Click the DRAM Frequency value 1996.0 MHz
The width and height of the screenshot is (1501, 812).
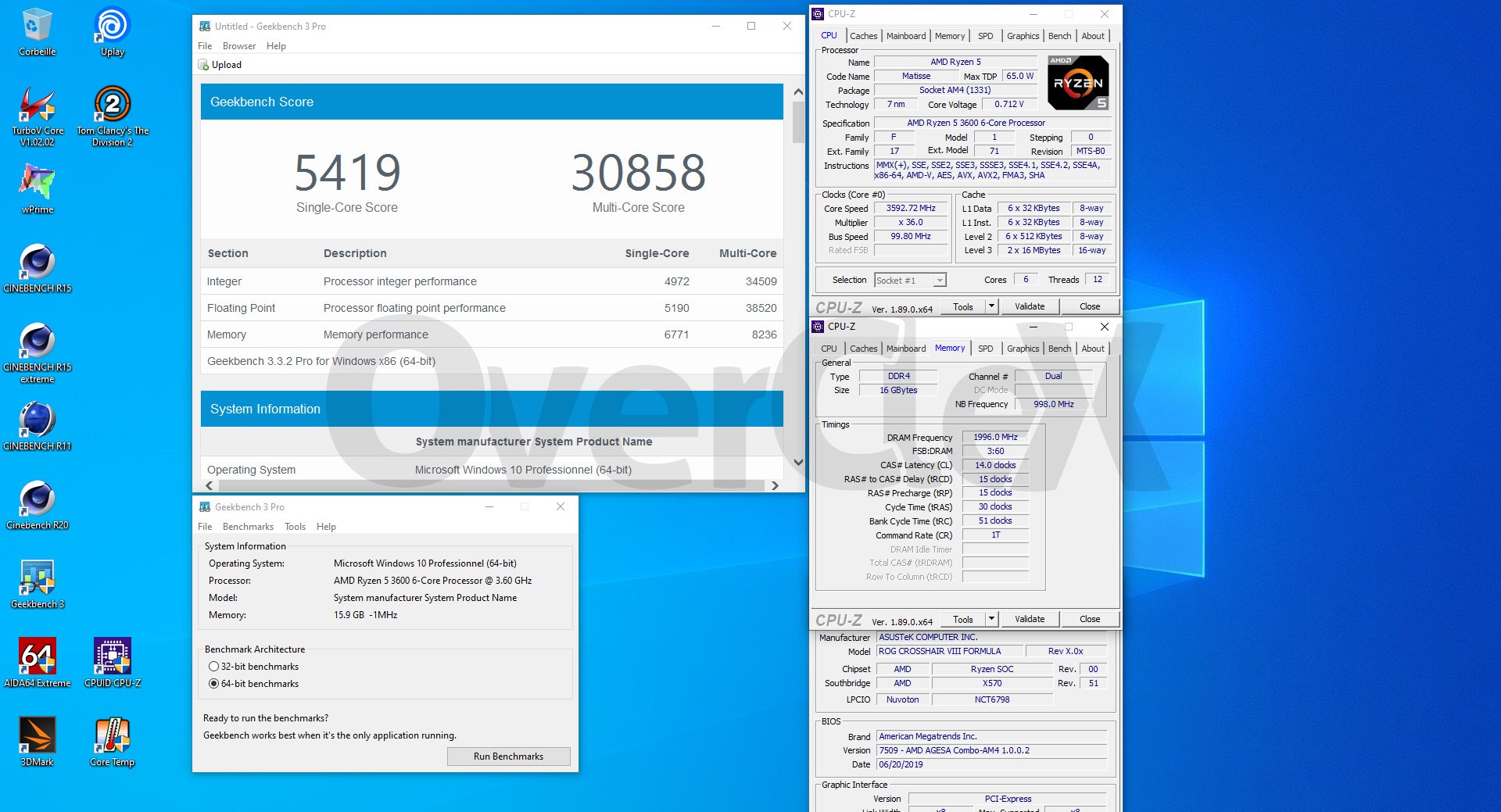pos(995,437)
